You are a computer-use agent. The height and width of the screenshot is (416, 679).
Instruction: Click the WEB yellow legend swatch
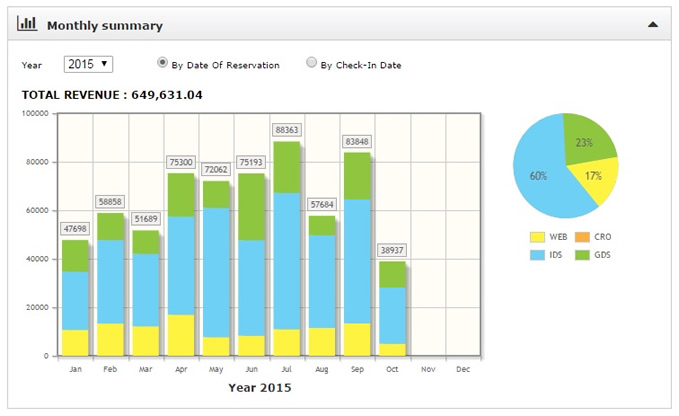pyautogui.click(x=537, y=237)
